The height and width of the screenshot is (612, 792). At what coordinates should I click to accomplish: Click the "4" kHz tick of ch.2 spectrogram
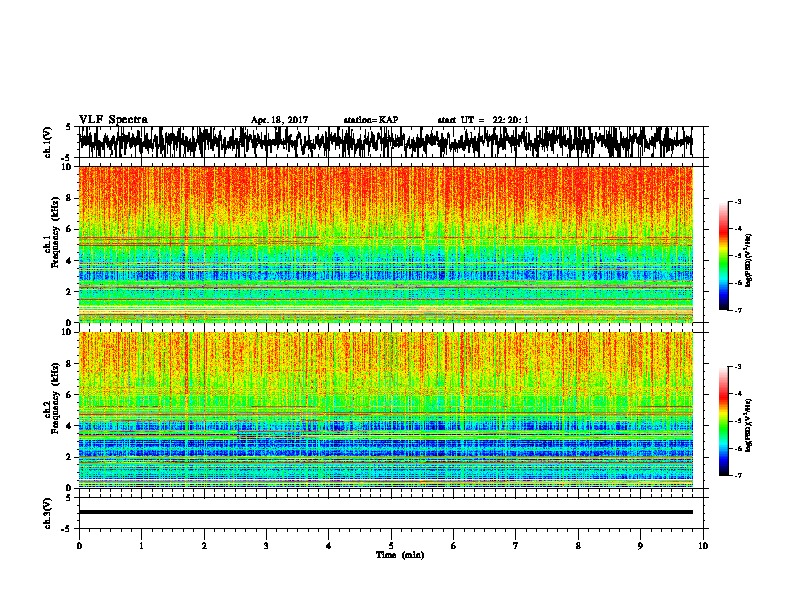(x=69, y=426)
